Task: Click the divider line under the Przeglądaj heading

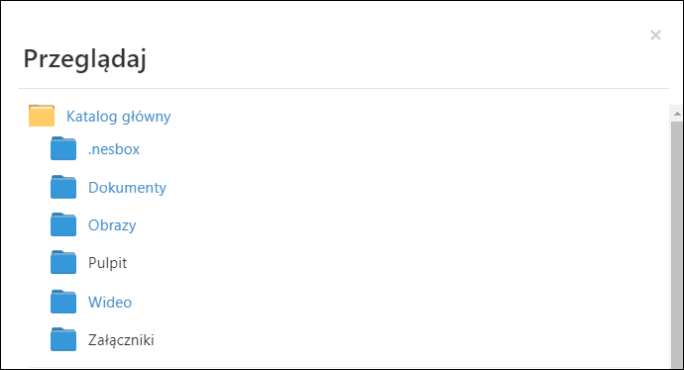Action: click(x=343, y=89)
